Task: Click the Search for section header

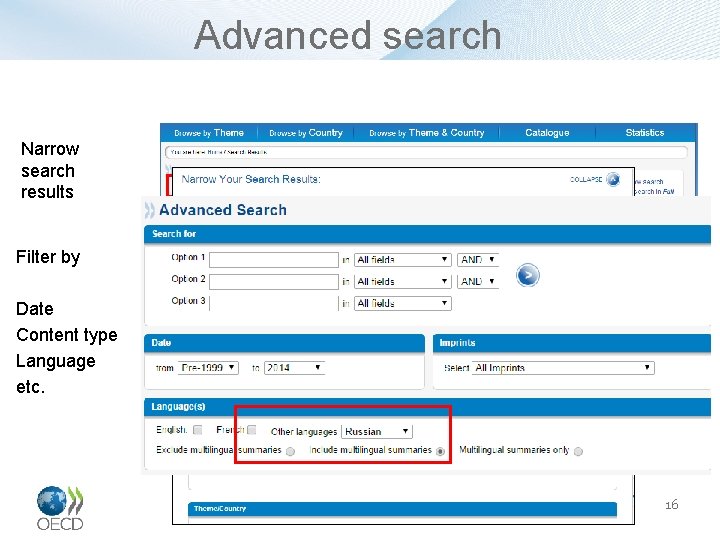Action: 428,234
